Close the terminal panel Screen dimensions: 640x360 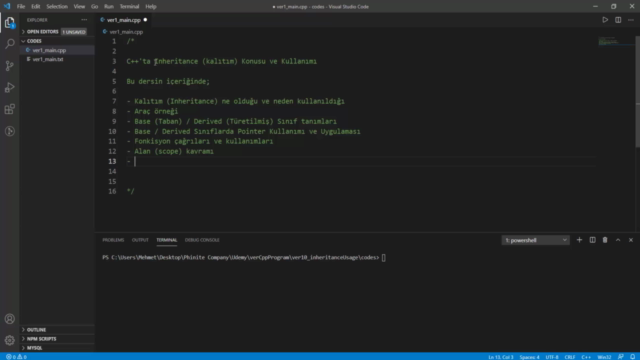[x=631, y=240]
